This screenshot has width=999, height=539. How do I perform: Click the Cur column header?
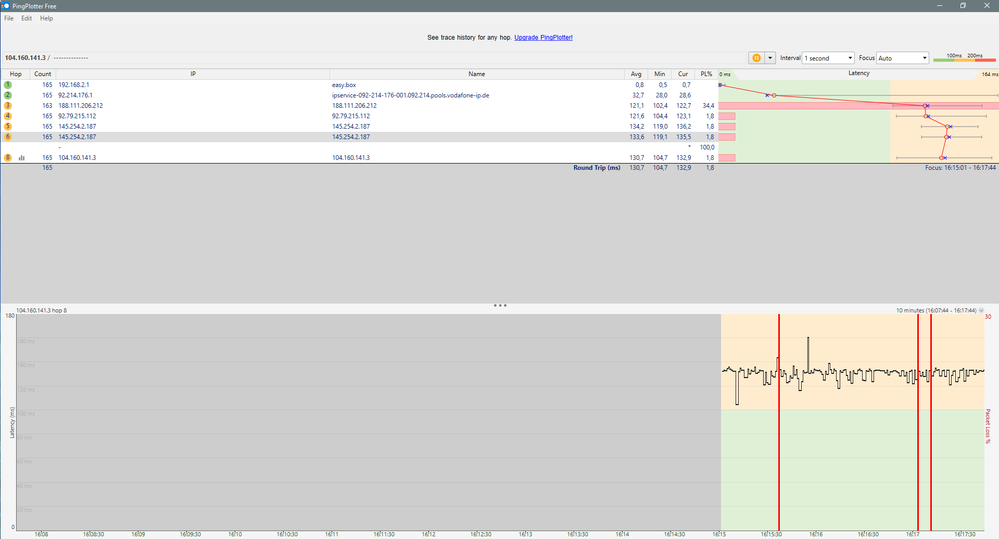(x=682, y=74)
